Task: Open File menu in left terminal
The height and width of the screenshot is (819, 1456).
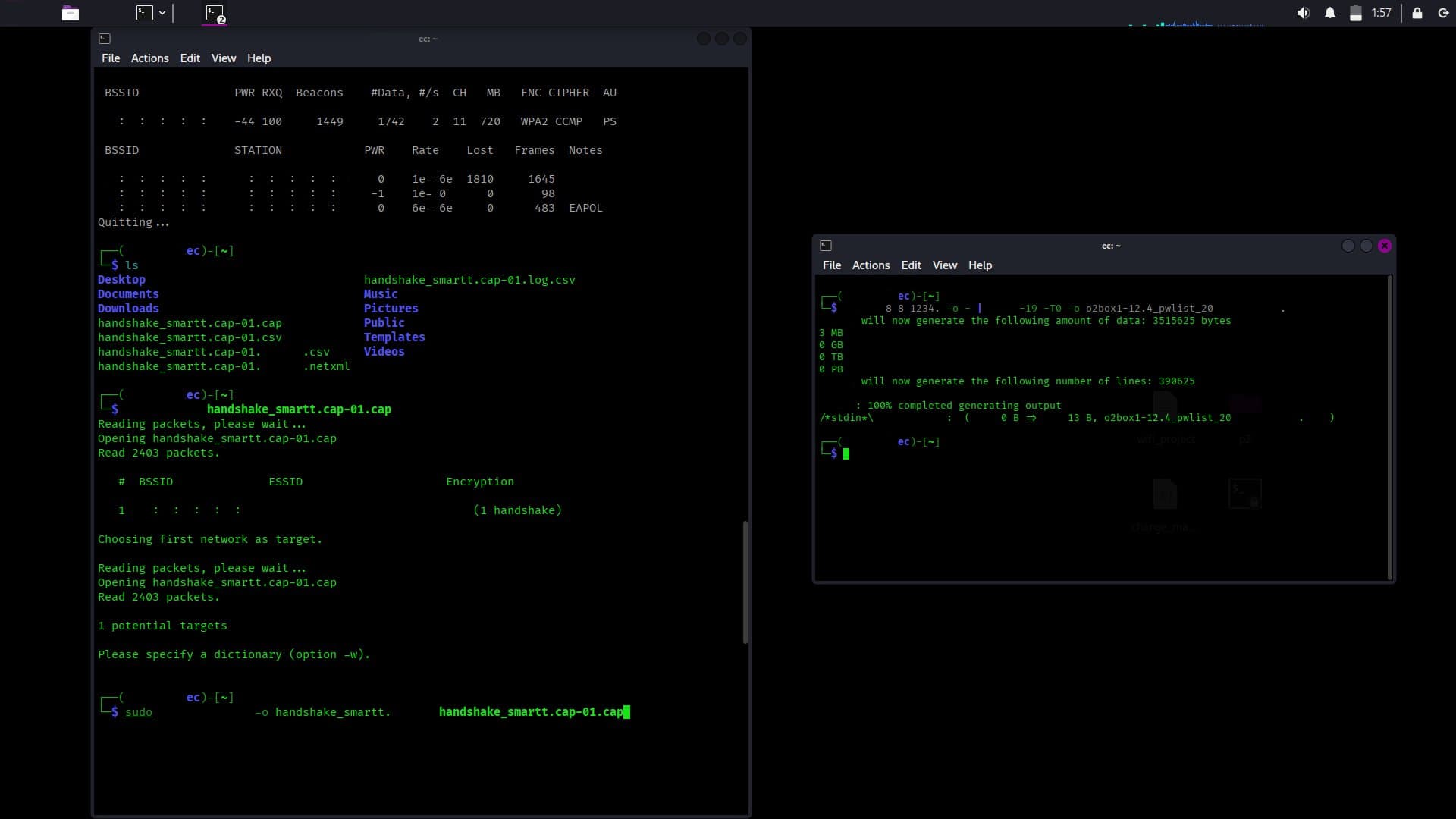Action: point(111,58)
